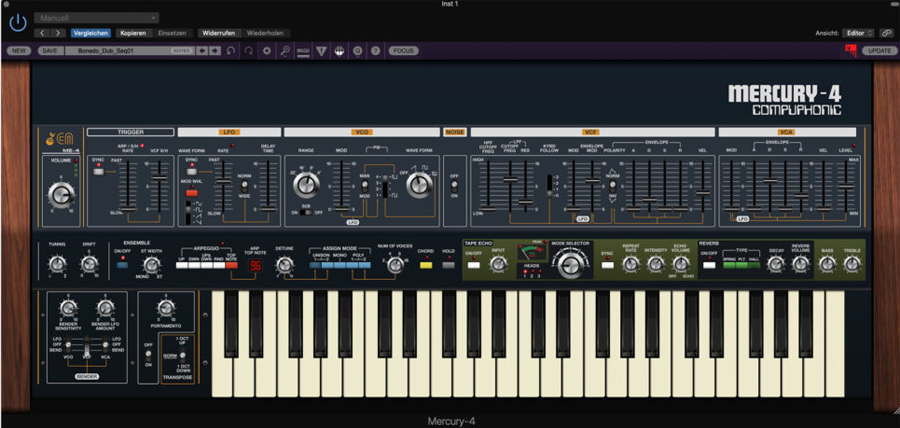Image resolution: width=900 pixels, height=428 pixels.
Task: Click the lowest white key on keyboard
Action: pyautogui.click(x=222, y=344)
